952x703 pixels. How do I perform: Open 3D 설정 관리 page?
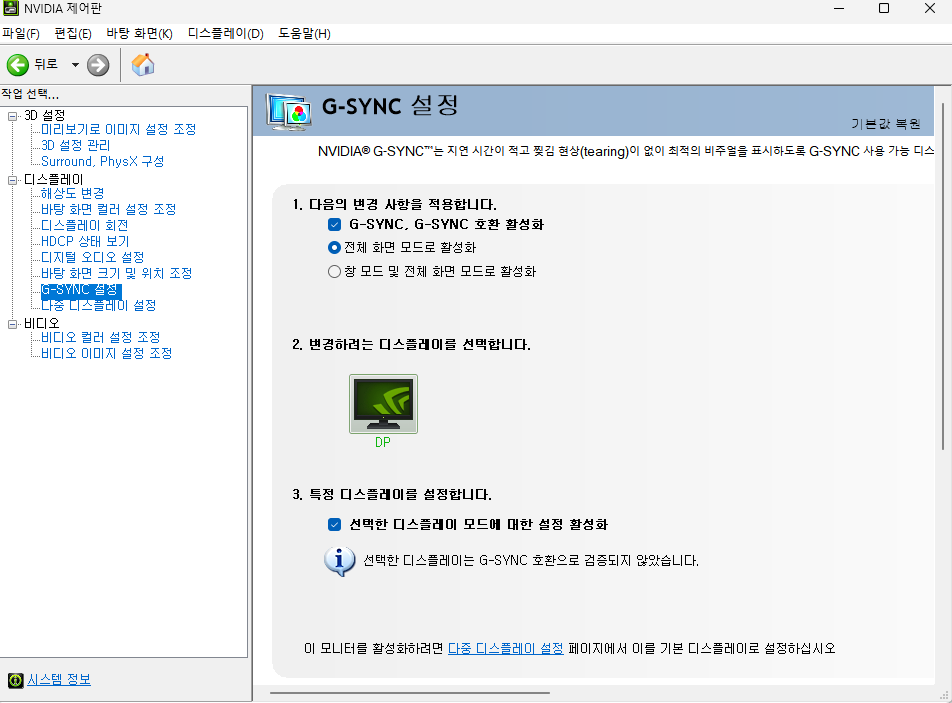pyautogui.click(x=75, y=145)
